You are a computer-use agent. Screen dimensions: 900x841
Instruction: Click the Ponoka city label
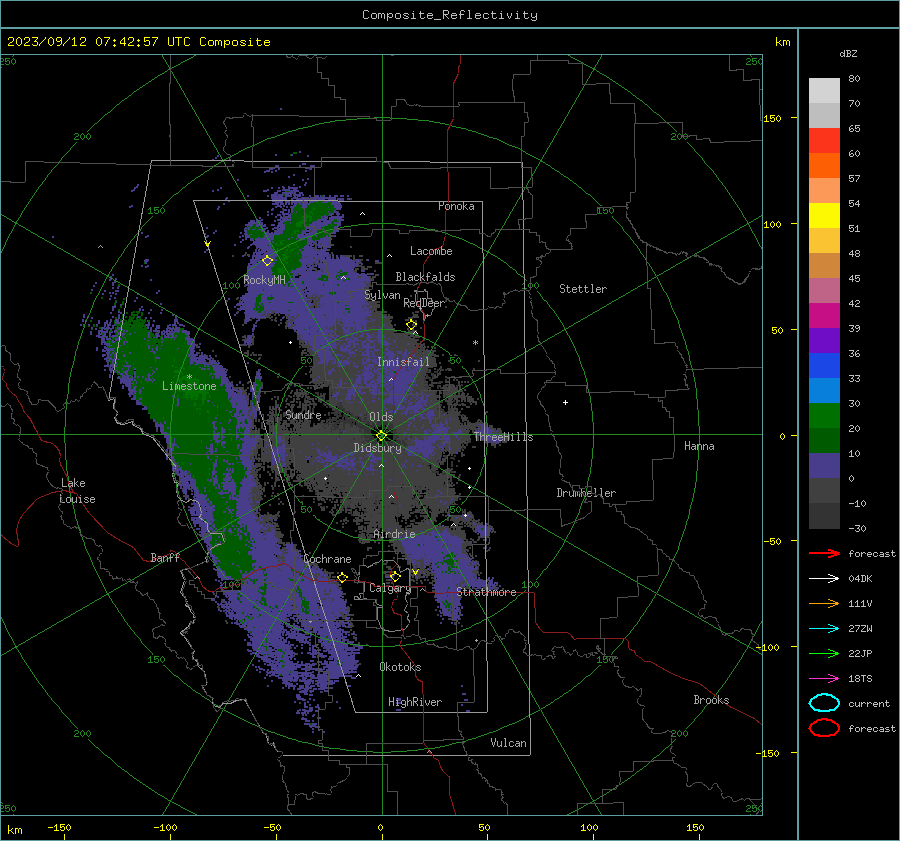(456, 206)
